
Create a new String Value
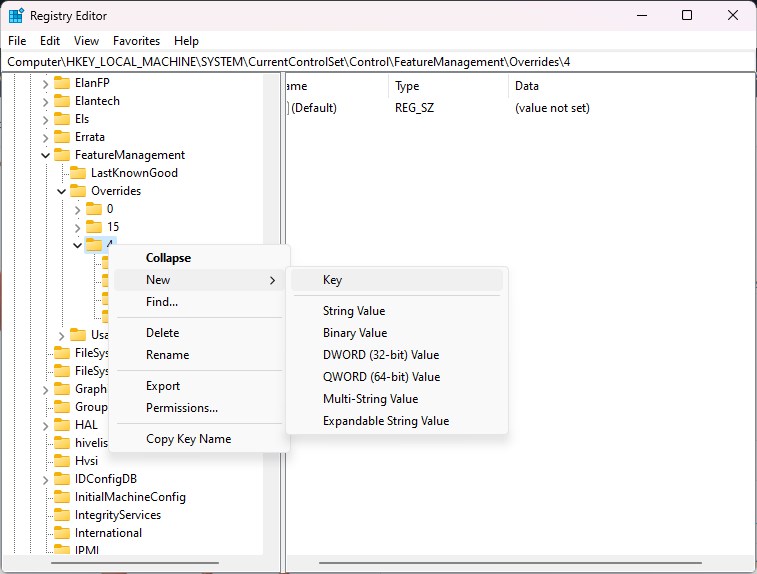[x=397, y=311]
